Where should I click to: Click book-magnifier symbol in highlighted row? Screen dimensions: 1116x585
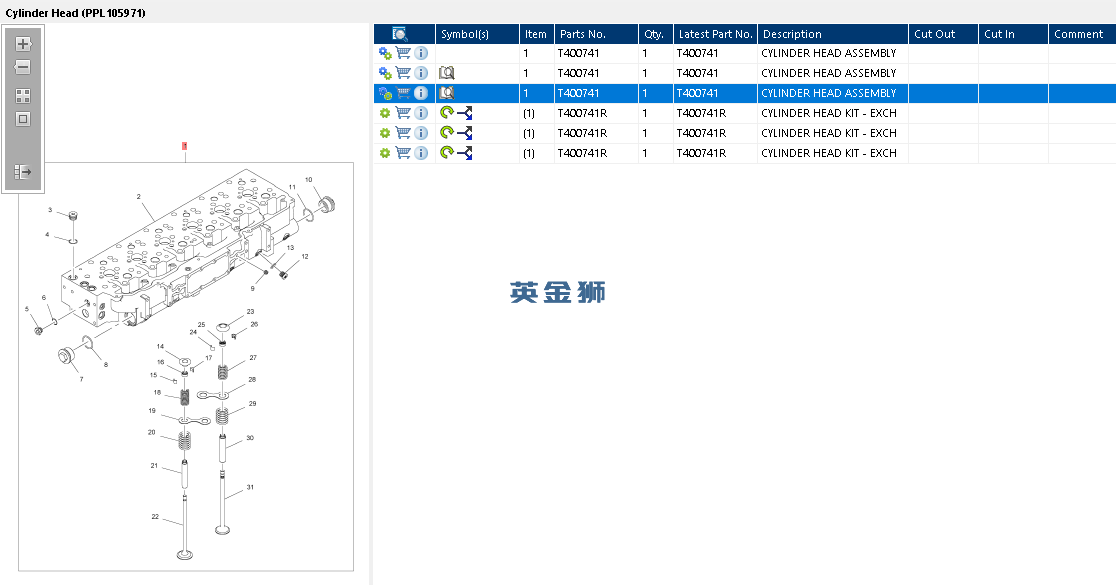click(x=447, y=93)
